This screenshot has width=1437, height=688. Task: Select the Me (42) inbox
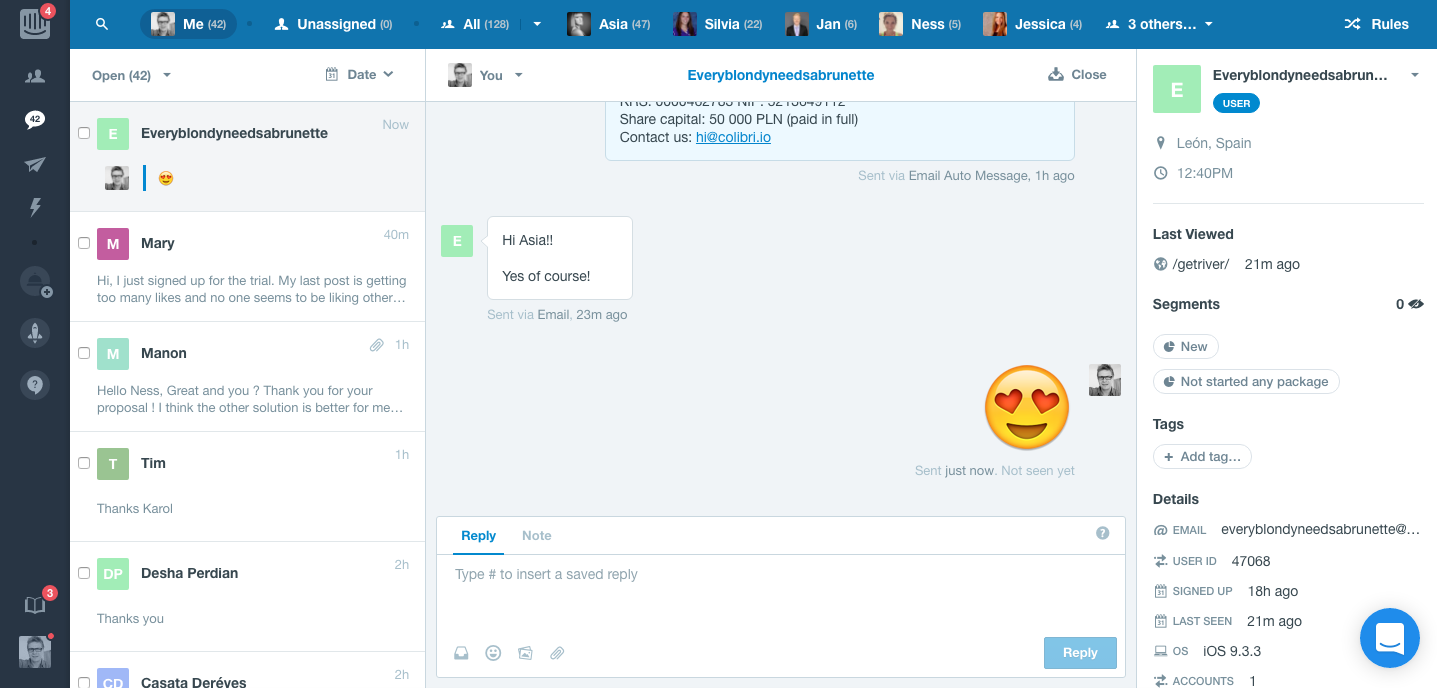click(x=188, y=24)
